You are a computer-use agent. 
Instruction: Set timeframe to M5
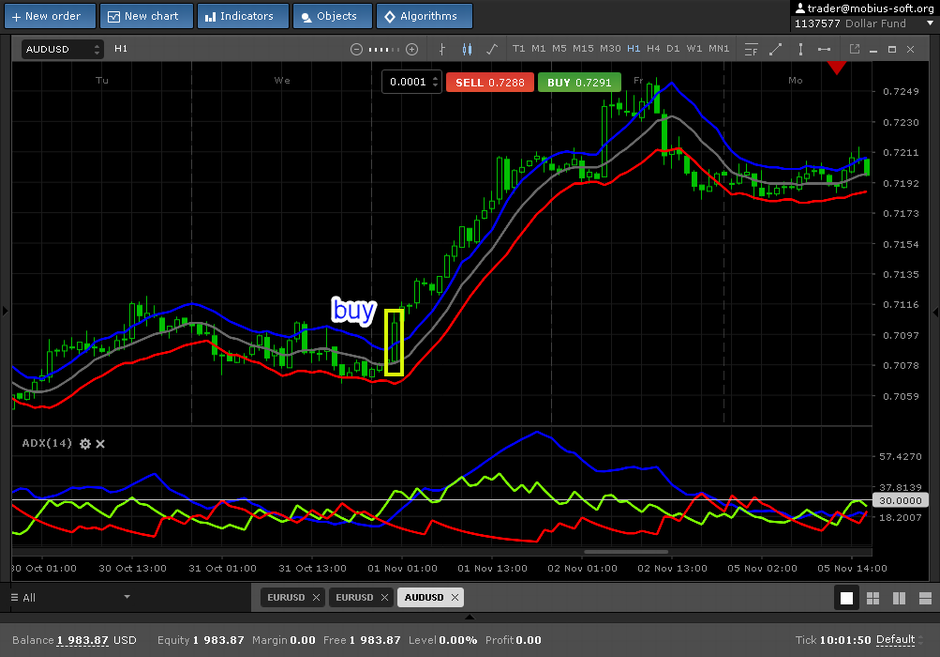click(559, 49)
